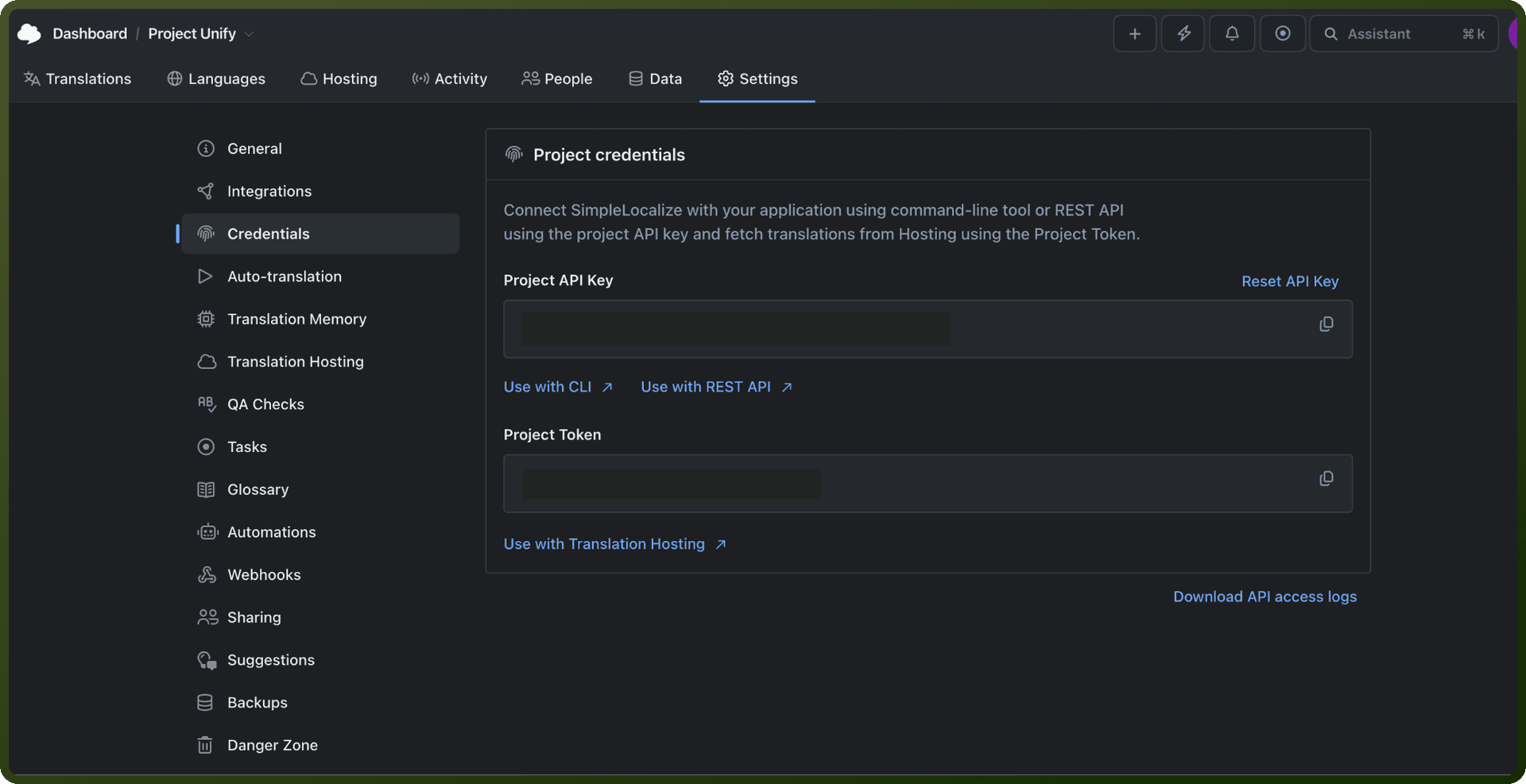This screenshot has width=1526, height=784.
Task: Go to Dashboard breadcrumb
Action: (x=90, y=33)
